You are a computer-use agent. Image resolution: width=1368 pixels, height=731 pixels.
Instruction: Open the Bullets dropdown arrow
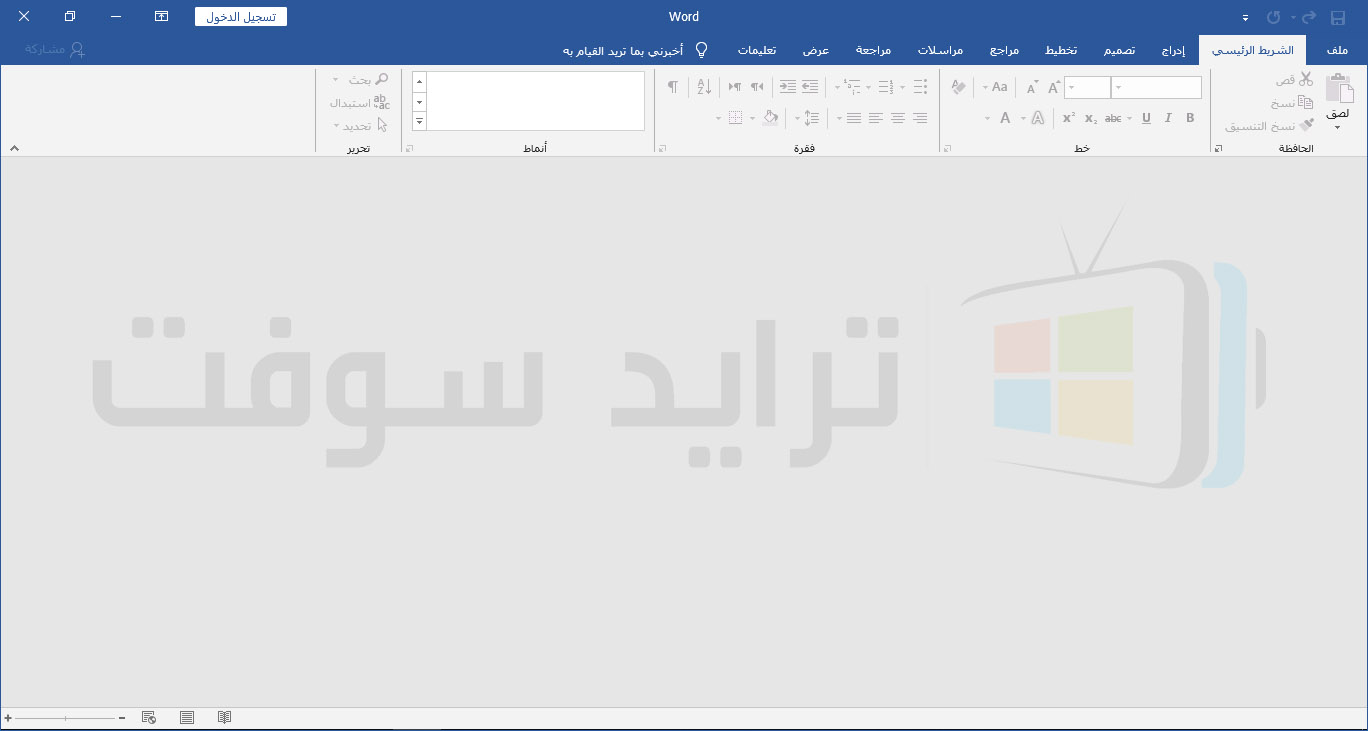pyautogui.click(x=903, y=87)
